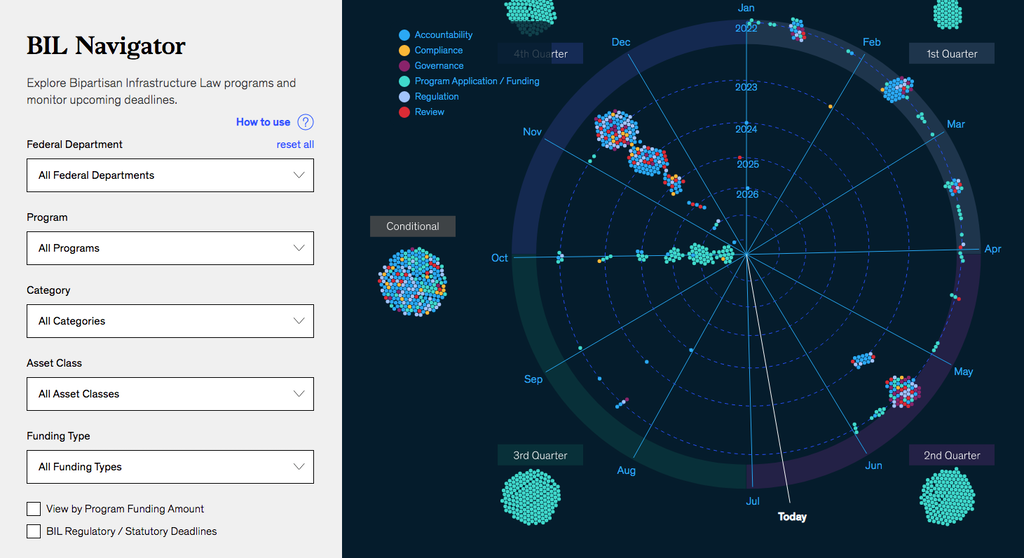Expand the All Programs dropdown

pos(170,248)
